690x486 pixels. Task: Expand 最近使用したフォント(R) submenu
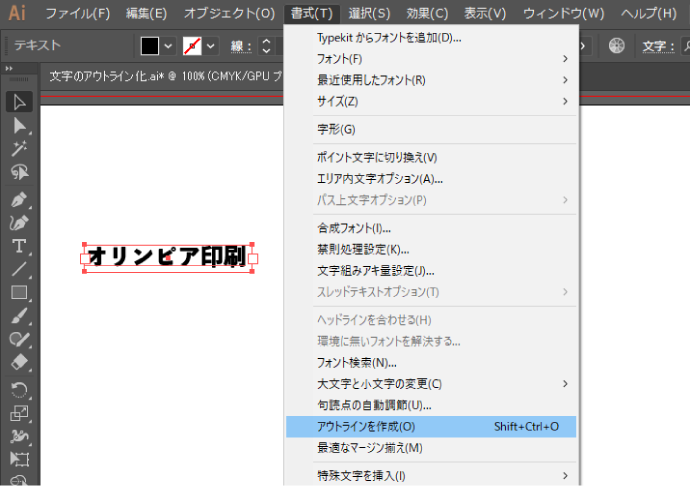click(x=431, y=80)
